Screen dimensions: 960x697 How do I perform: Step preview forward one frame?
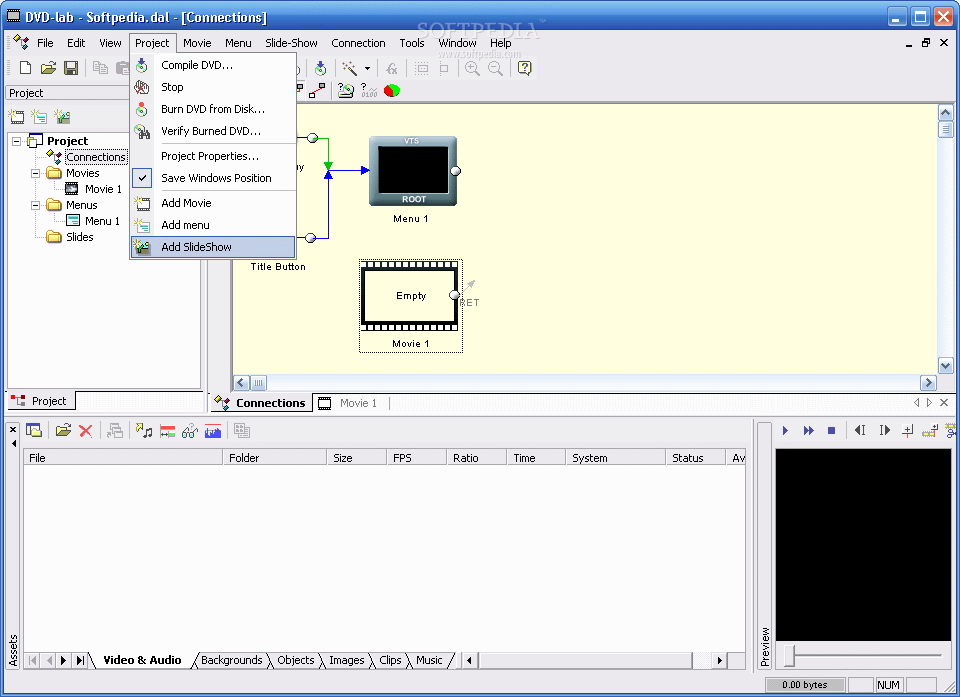(884, 431)
